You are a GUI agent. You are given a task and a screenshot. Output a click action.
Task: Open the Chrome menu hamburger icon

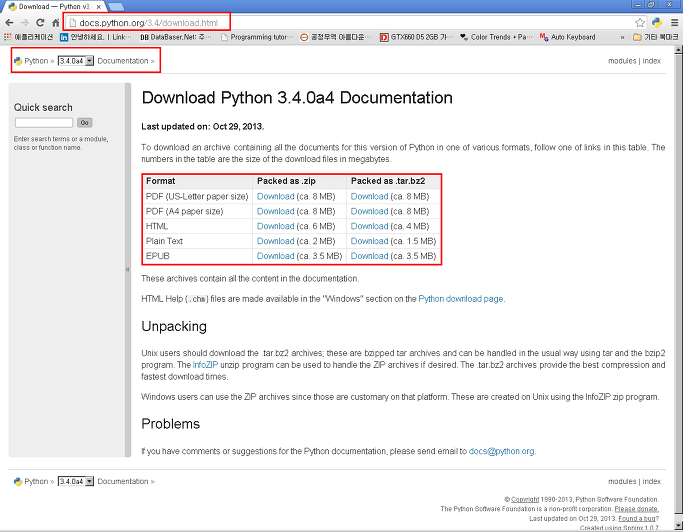tap(674, 23)
